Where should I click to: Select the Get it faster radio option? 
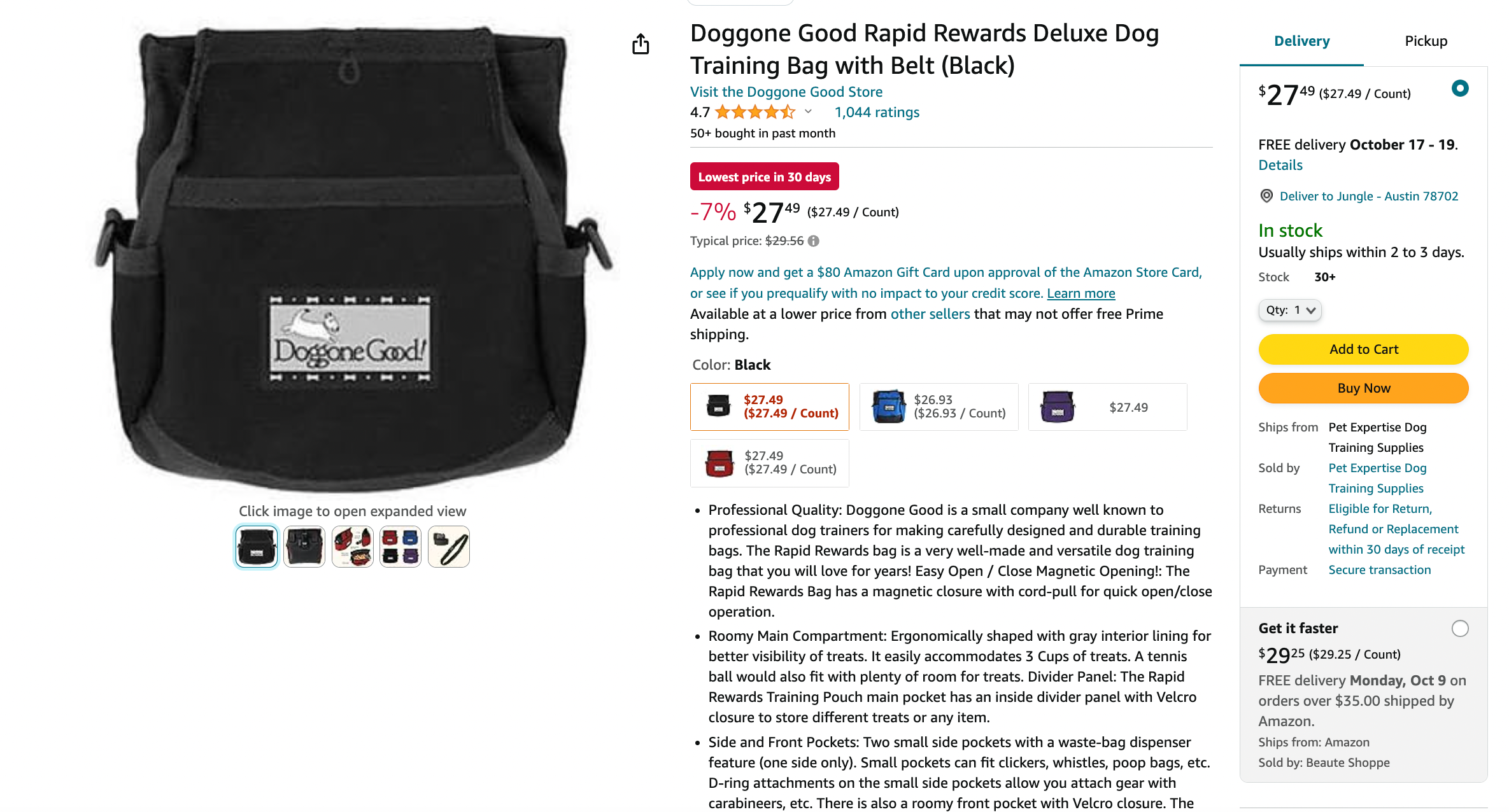pyautogui.click(x=1459, y=629)
